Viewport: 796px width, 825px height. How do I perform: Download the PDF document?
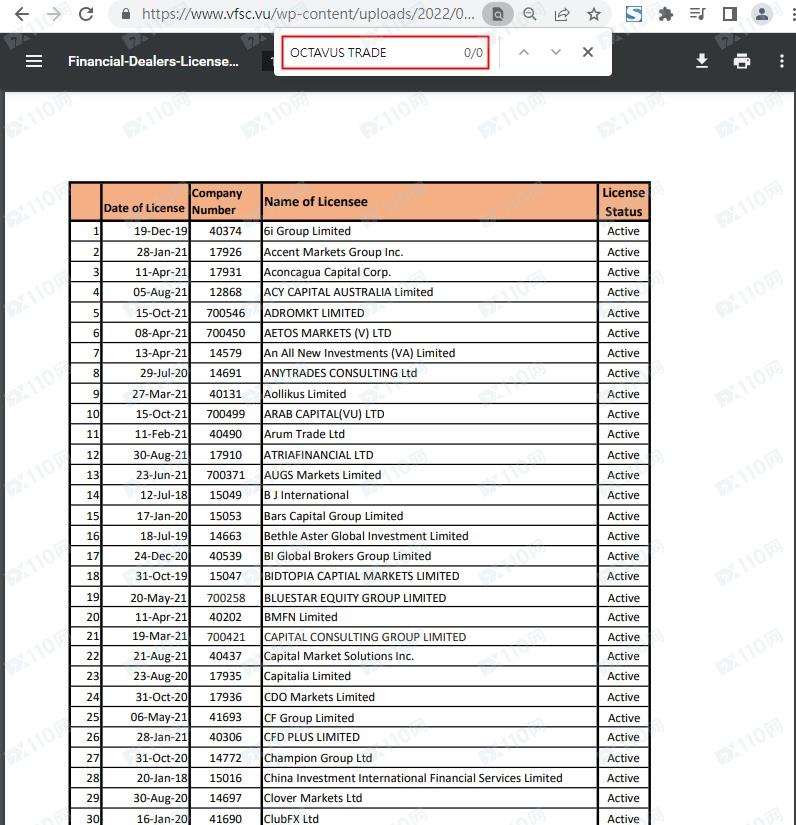coord(702,61)
